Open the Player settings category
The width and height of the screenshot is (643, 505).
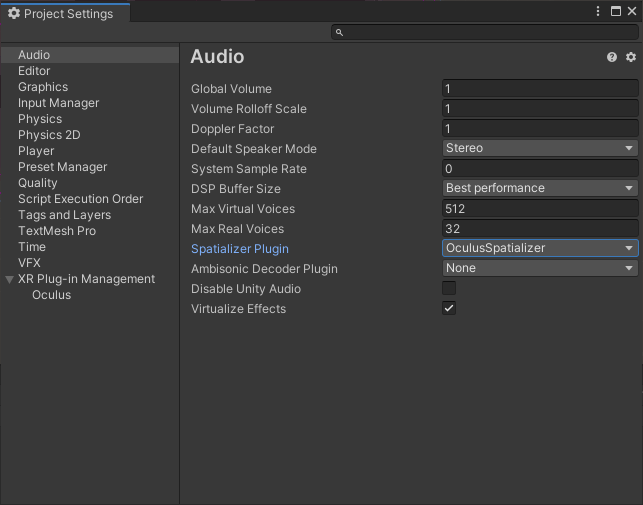36,151
